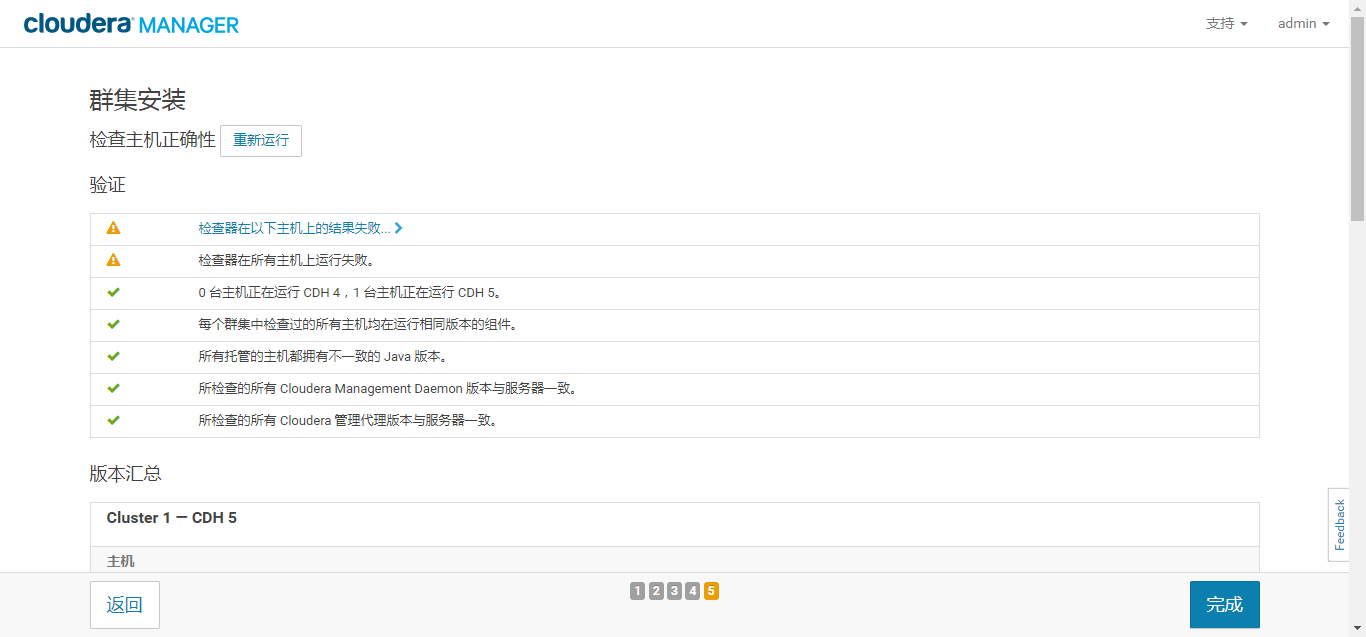Screen dimensions: 1366x637
Task: Click text about Cloudera Management Daemon 版本
Action: click(388, 388)
